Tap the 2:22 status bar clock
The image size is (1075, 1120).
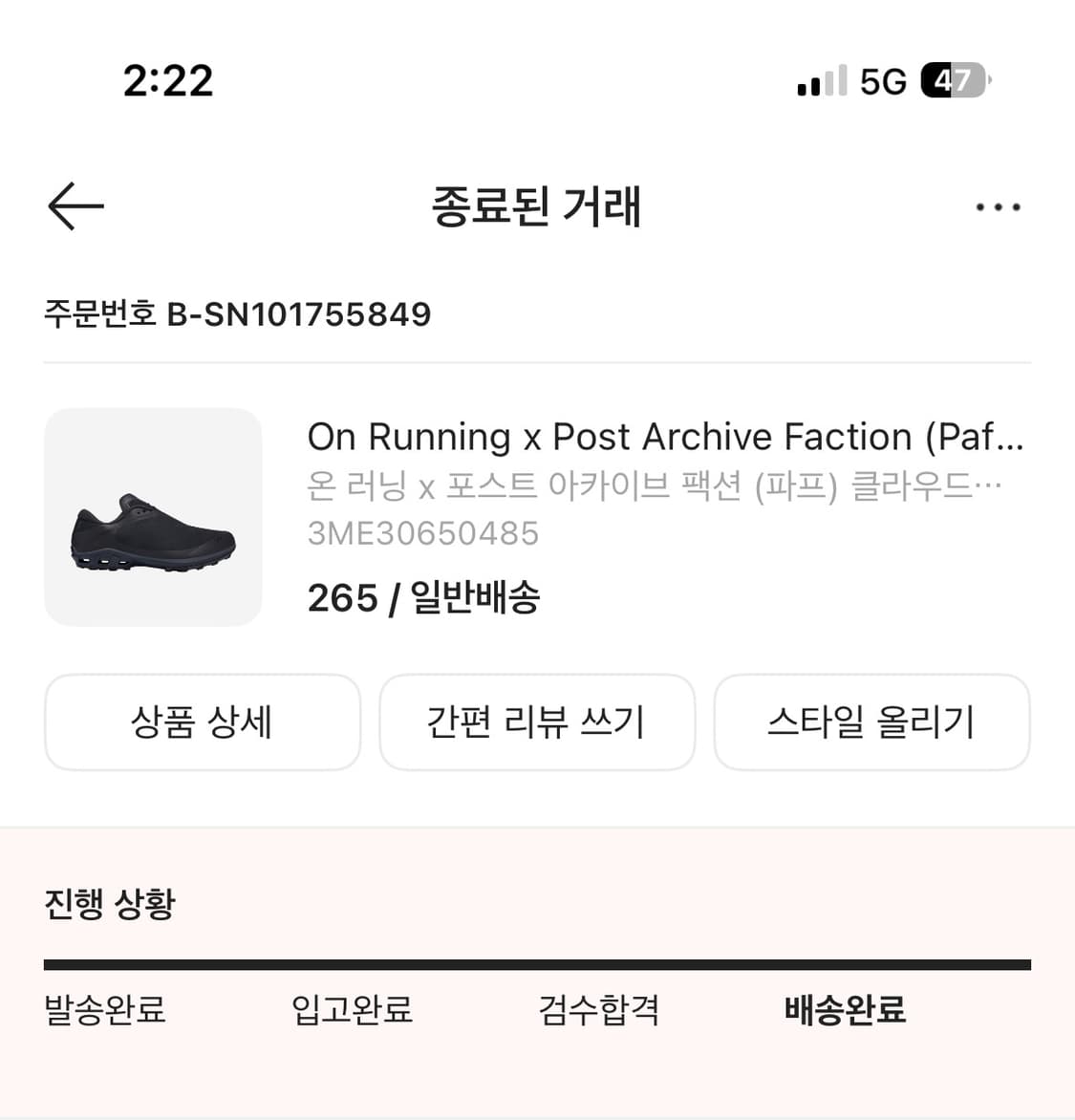(x=168, y=81)
